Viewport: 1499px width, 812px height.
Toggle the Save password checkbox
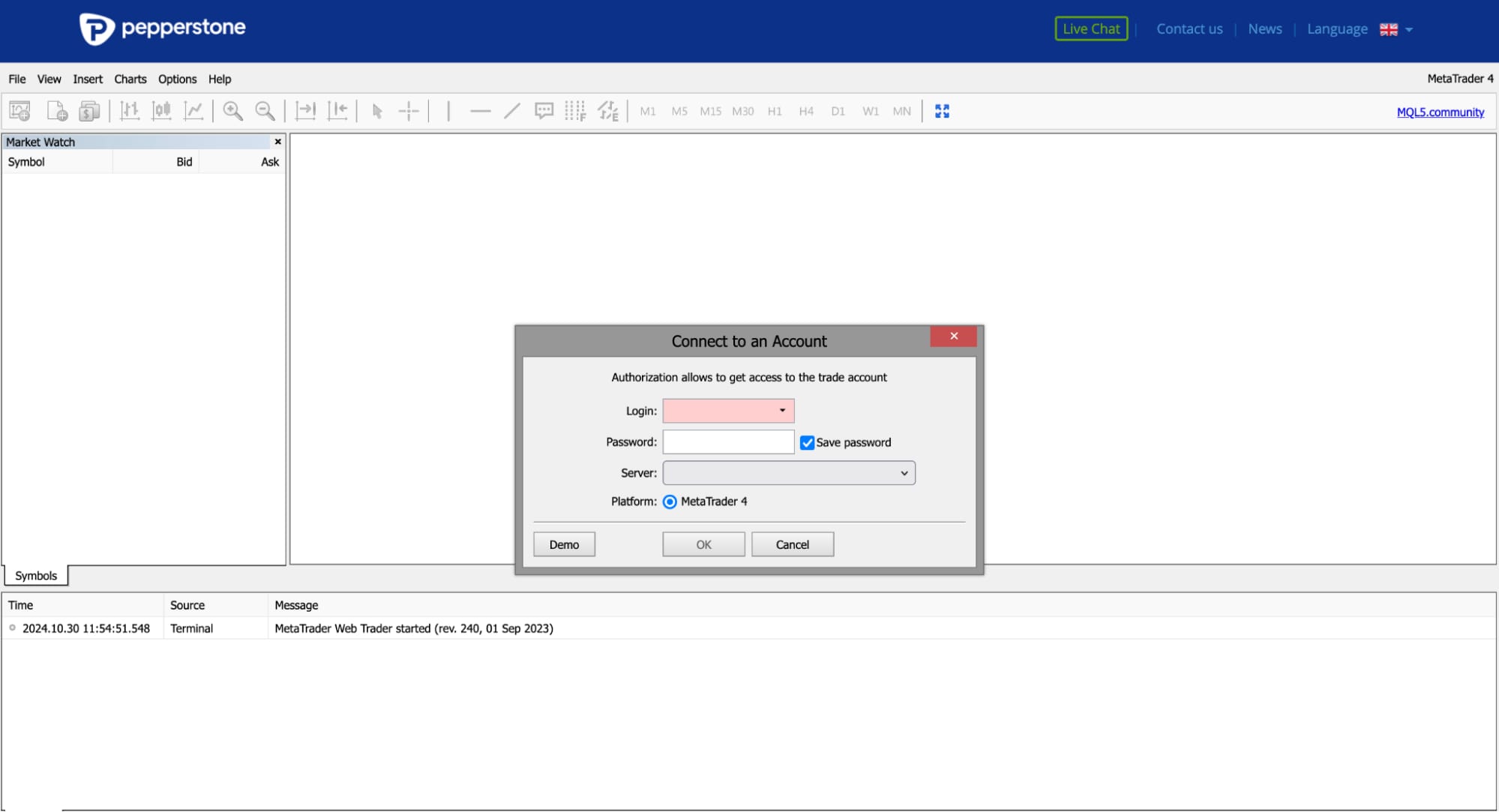click(808, 442)
